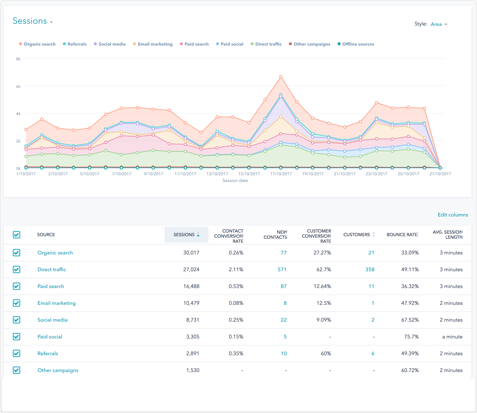Open the Email marketing source link

tap(56, 303)
